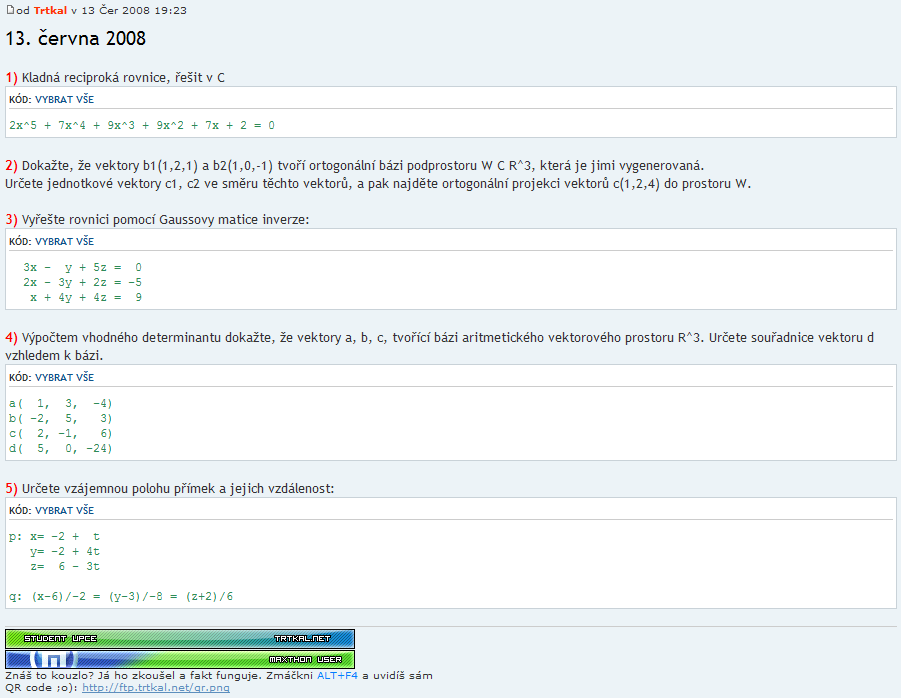Select all code in the vectors a, b, c block
This screenshot has height=698, width=901.
(65, 377)
